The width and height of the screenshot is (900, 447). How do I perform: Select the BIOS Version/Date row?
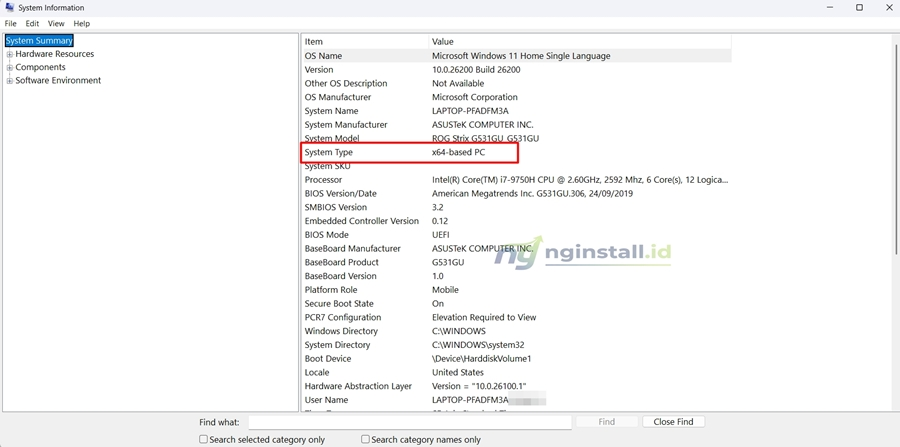coord(517,193)
